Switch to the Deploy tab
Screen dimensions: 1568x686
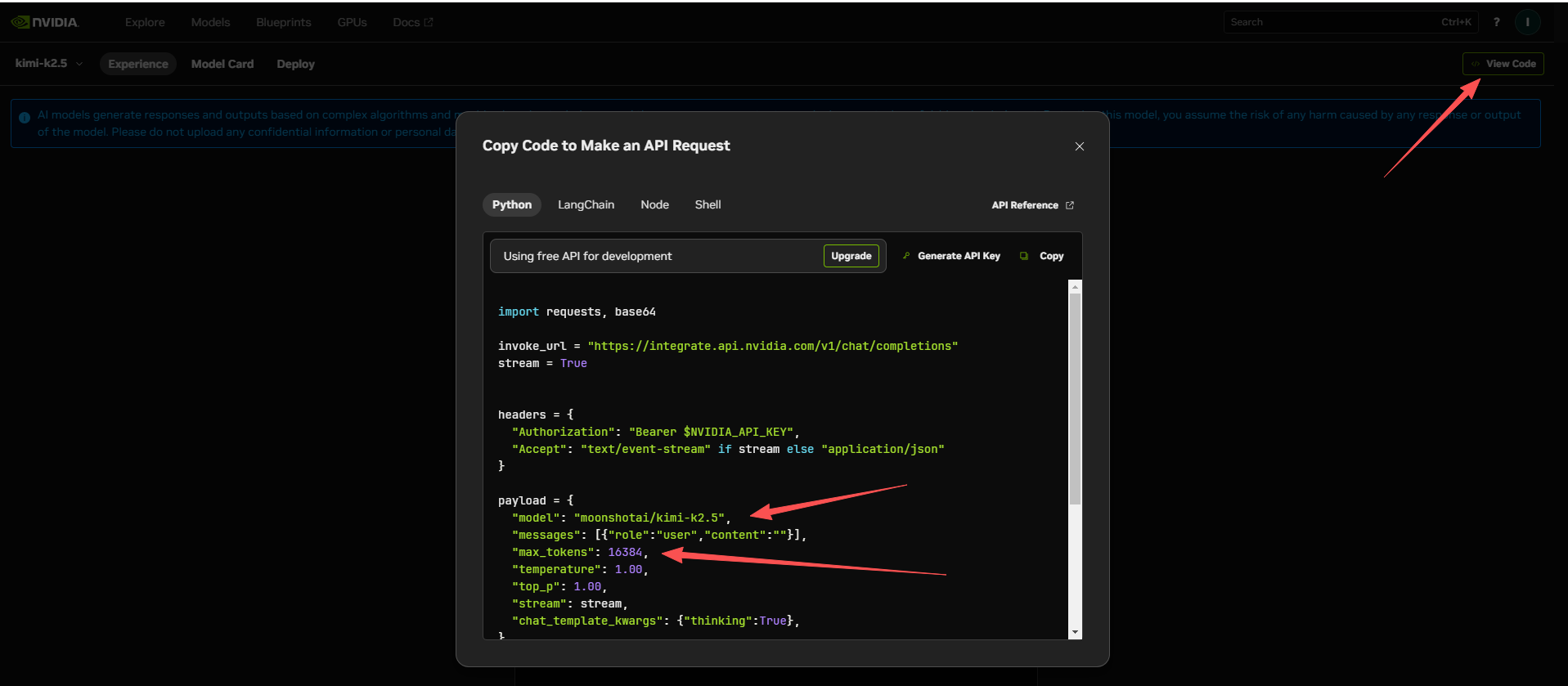coord(295,64)
